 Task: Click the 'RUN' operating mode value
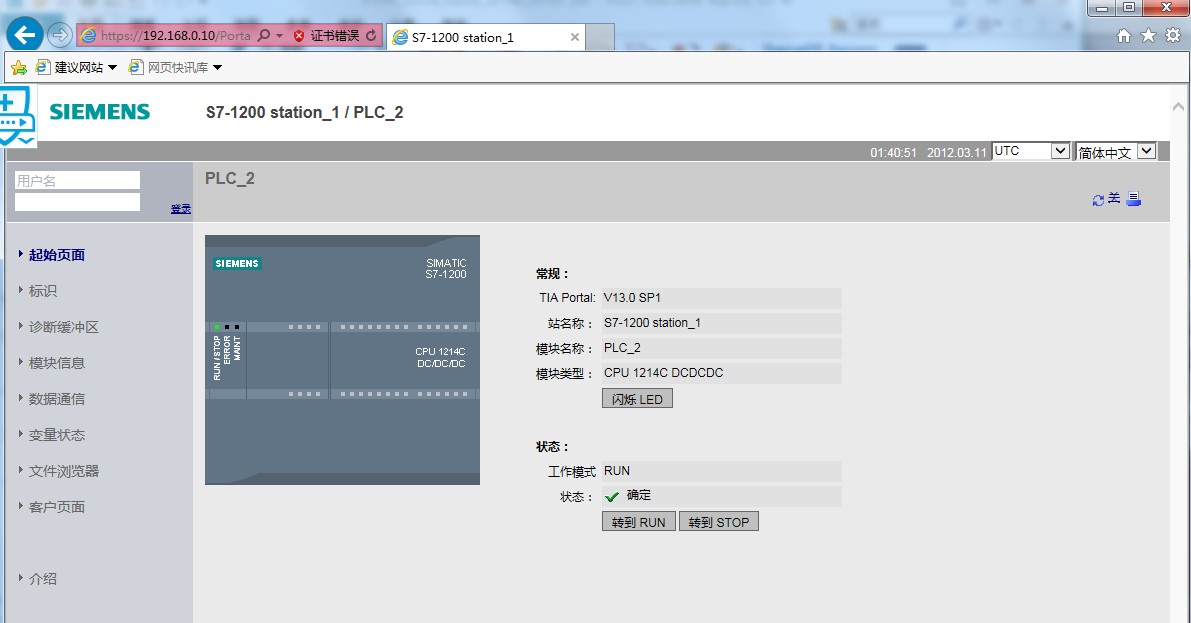tap(617, 471)
